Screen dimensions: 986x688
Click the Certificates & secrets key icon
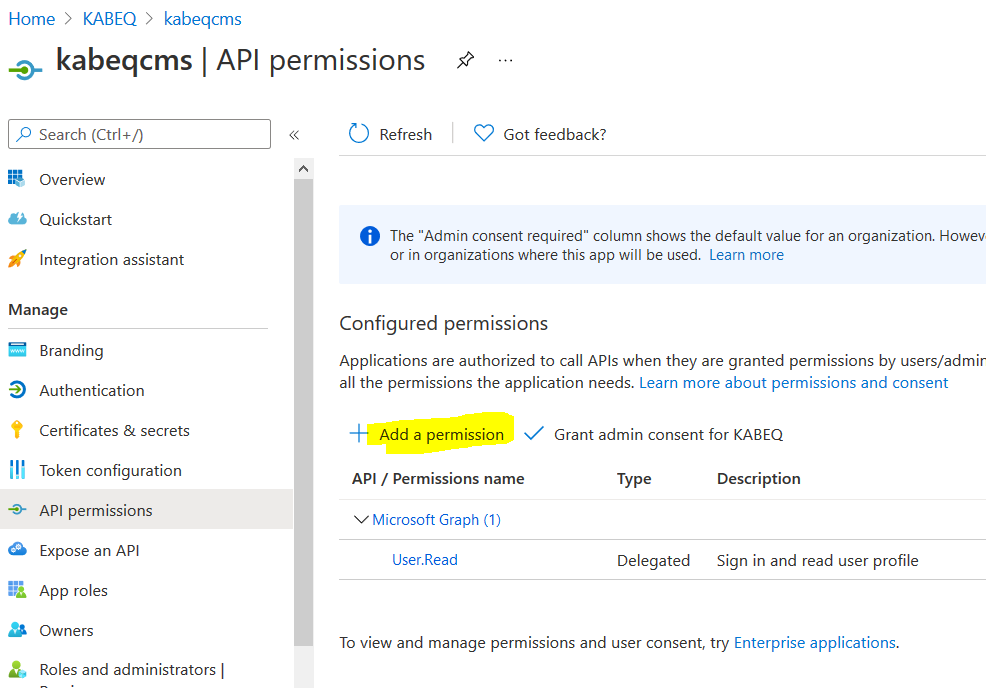pos(17,431)
